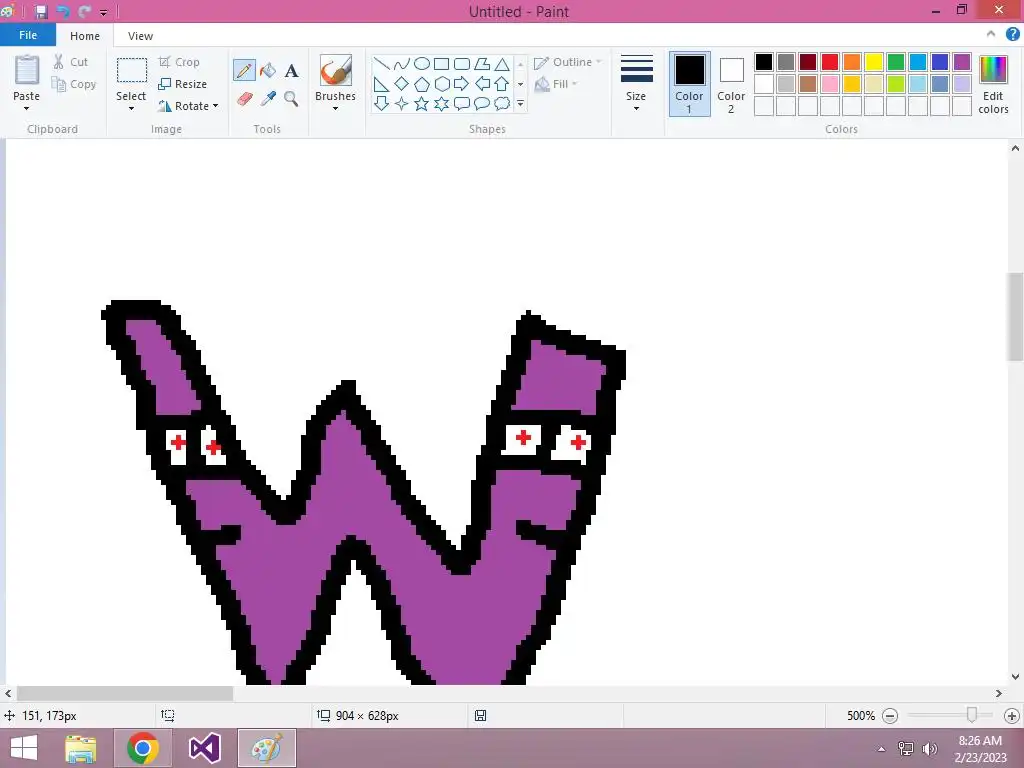Screen dimensions: 1024x768
Task: Open Edit colors dialog
Action: [993, 84]
